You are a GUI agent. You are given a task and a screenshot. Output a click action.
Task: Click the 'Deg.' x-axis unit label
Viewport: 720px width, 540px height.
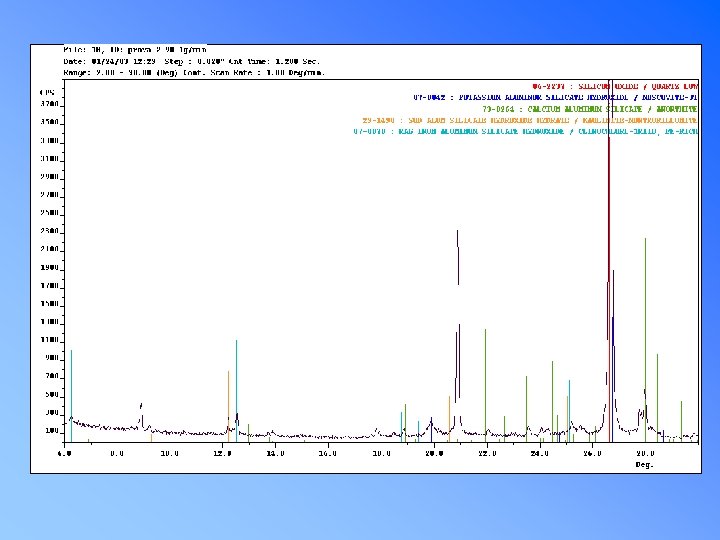click(x=644, y=465)
